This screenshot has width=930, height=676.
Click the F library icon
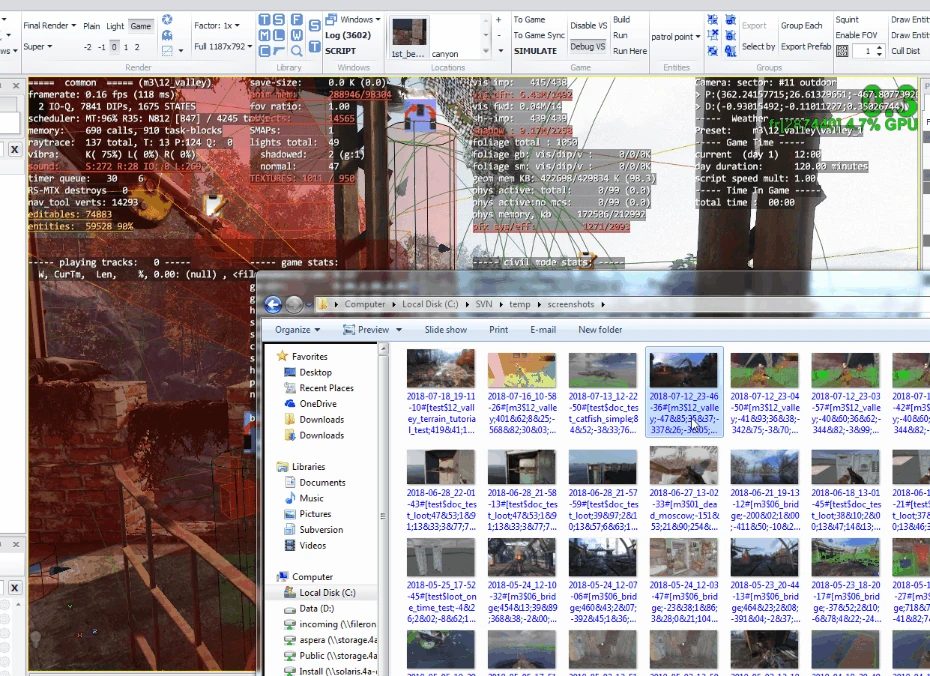(x=296, y=20)
